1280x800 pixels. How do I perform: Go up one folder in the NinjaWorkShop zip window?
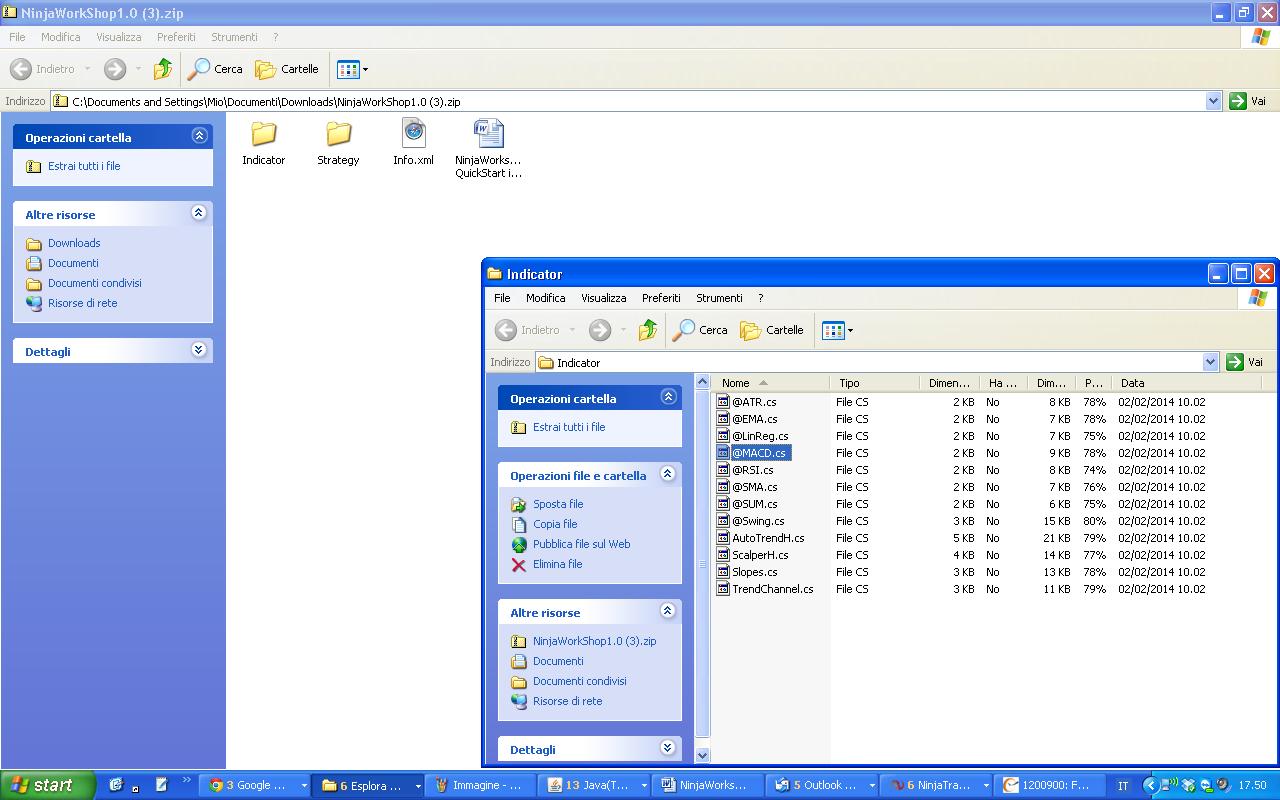162,69
